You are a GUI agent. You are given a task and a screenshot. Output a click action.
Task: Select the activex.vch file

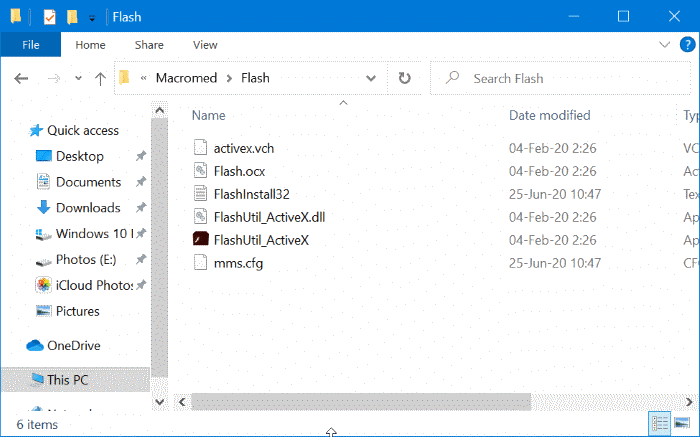244,148
